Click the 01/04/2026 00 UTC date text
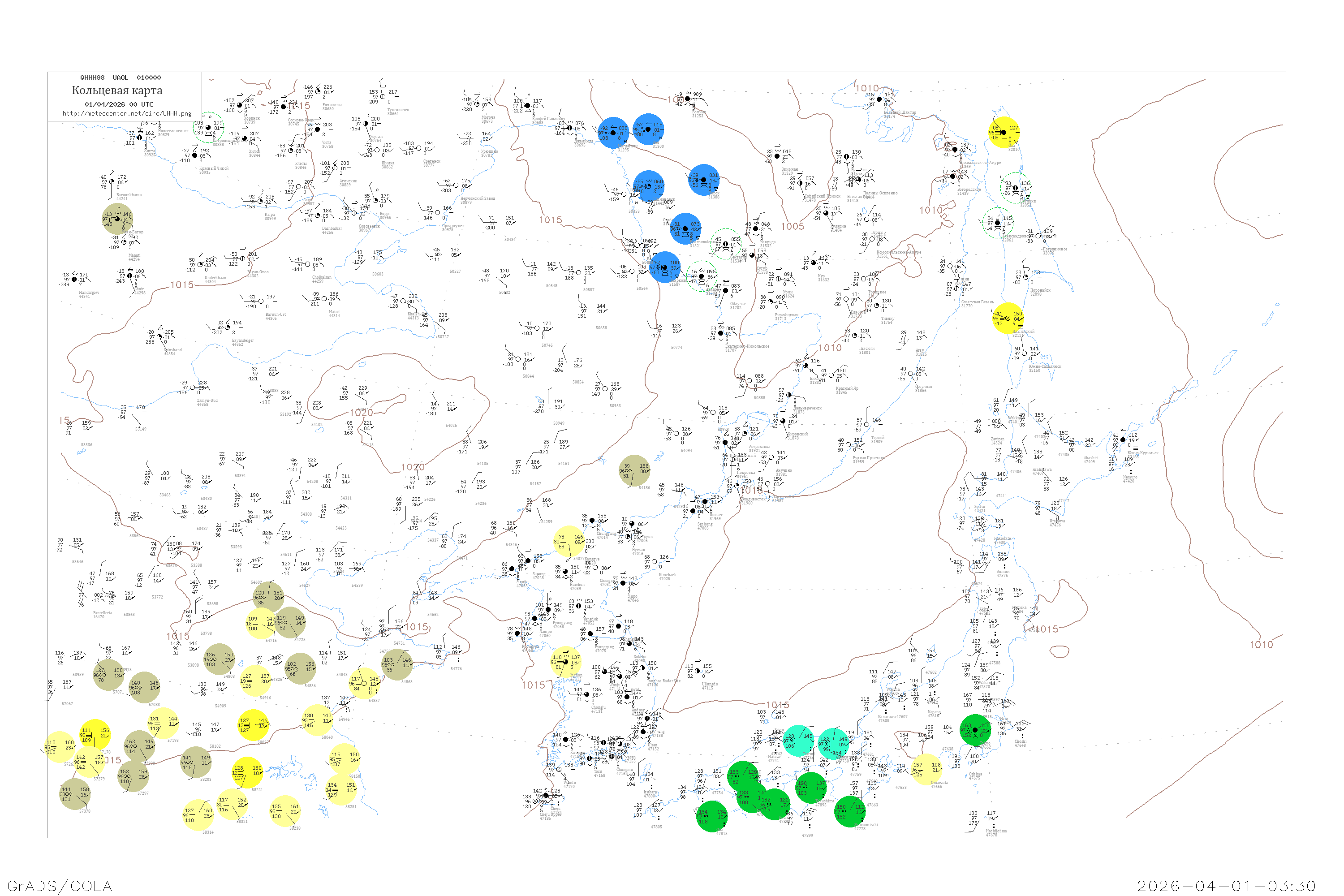 click(119, 104)
